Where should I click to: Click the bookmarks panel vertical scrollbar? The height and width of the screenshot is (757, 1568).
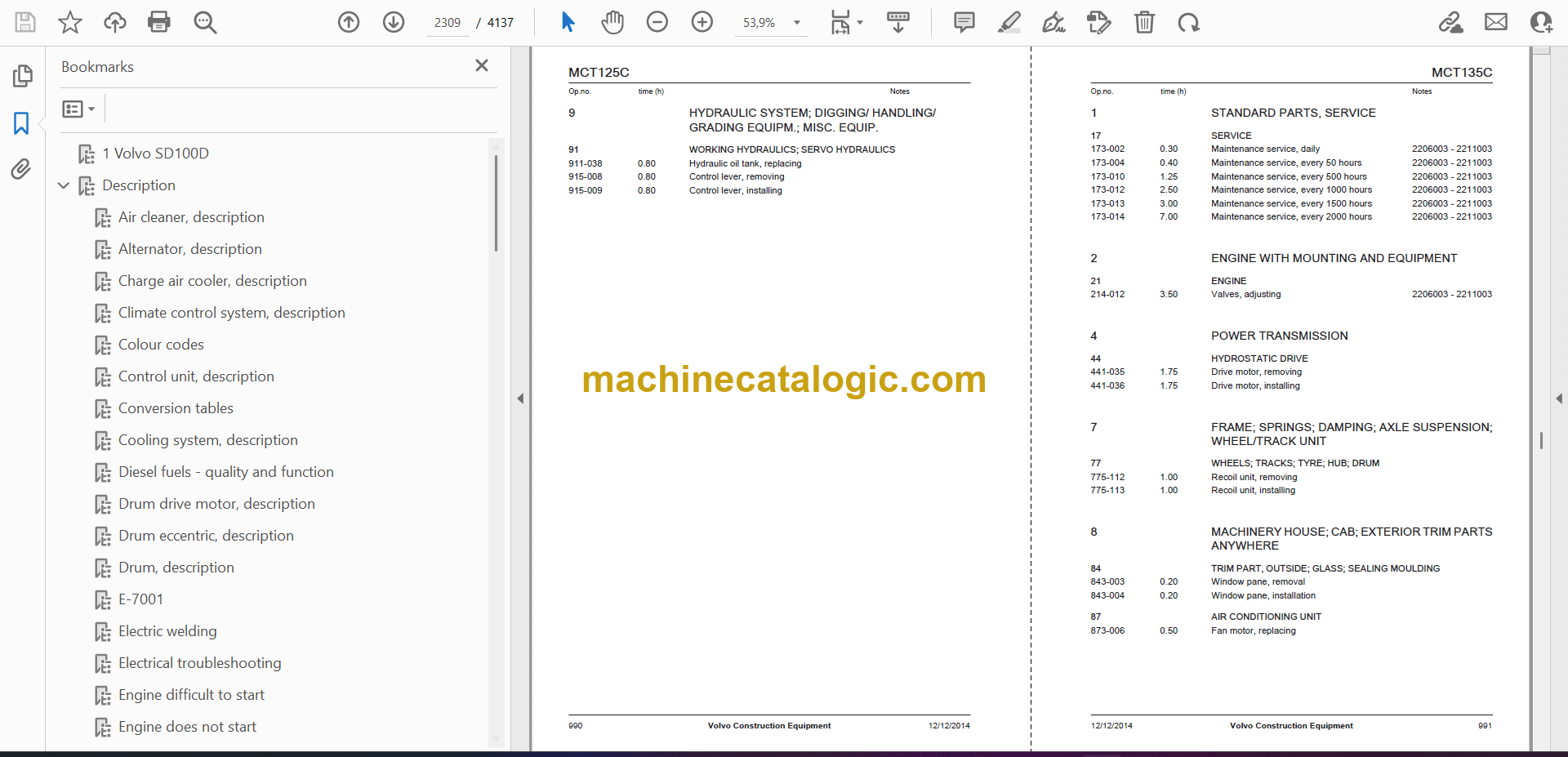(496, 204)
